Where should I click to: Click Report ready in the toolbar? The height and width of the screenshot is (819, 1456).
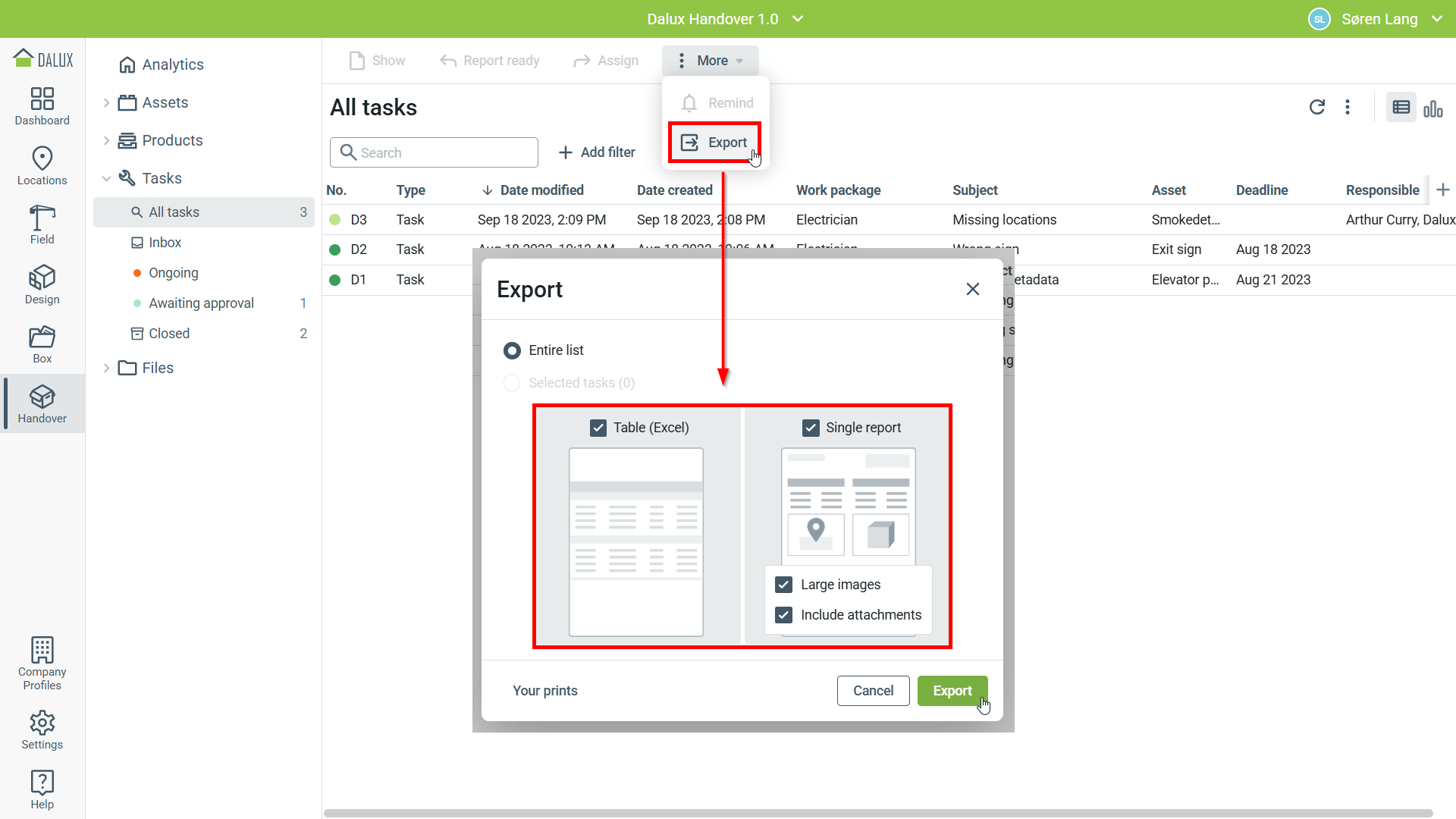pyautogui.click(x=490, y=61)
